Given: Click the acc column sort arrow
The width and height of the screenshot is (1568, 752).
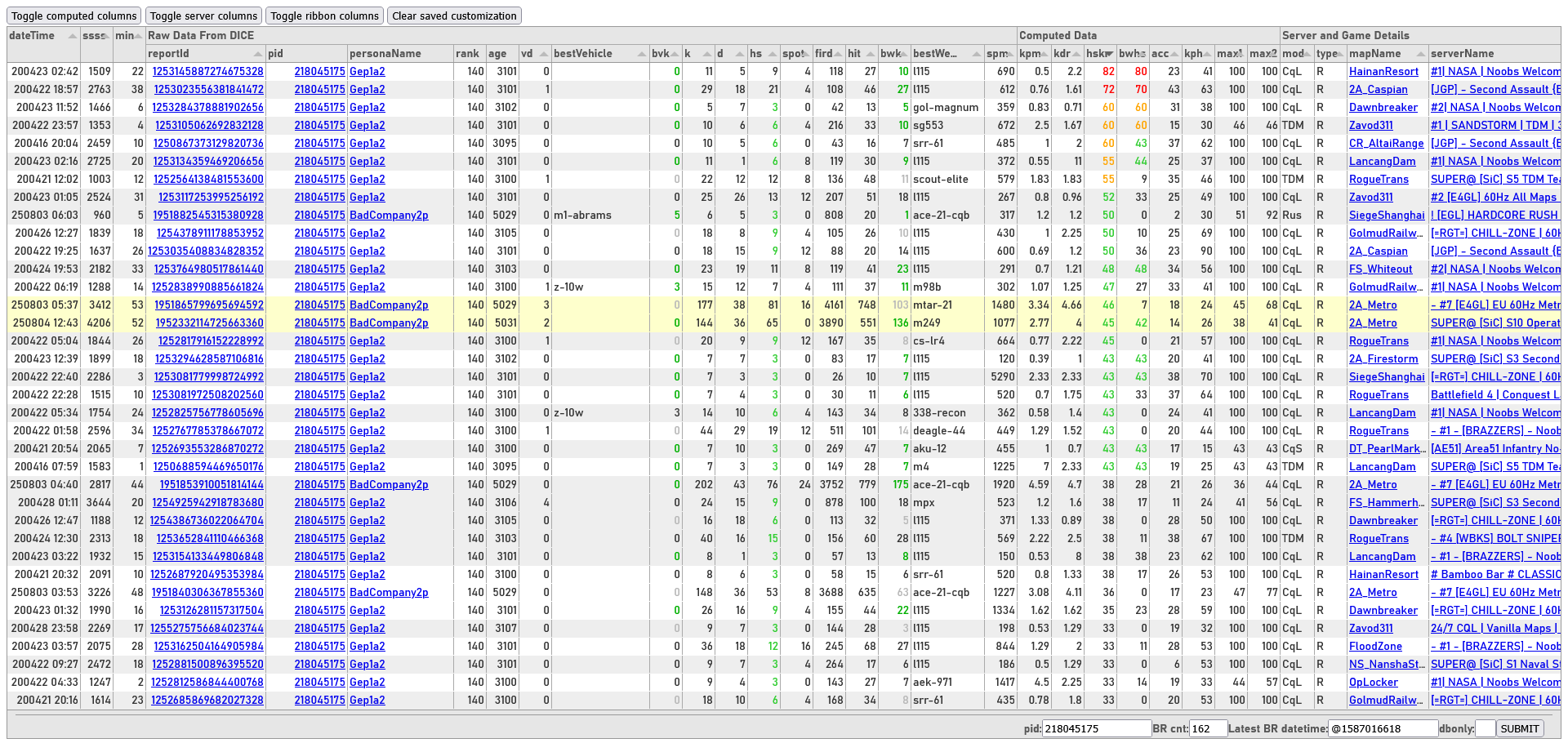Looking at the screenshot, I should pos(1174,54).
